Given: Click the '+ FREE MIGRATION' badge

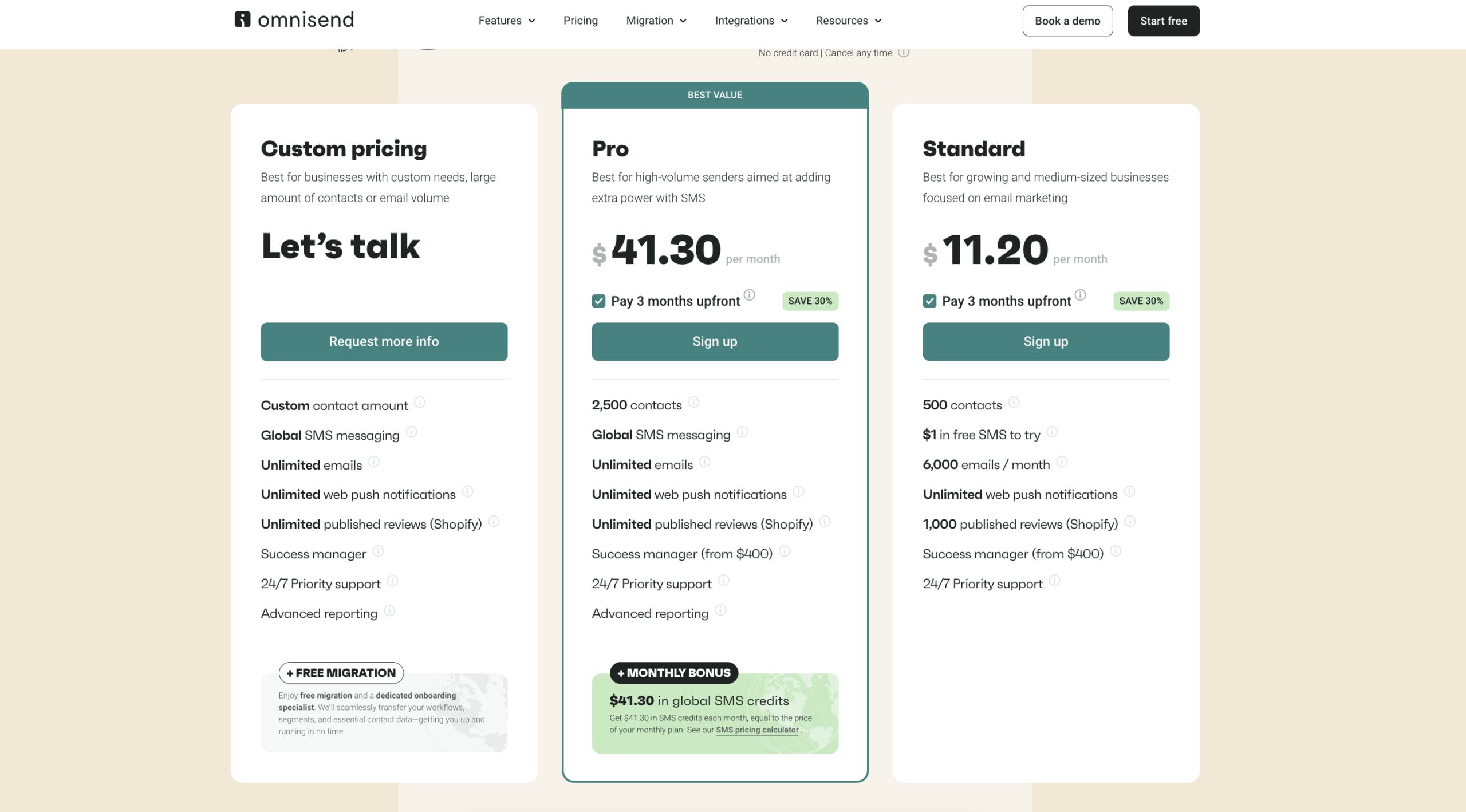Looking at the screenshot, I should [x=341, y=673].
